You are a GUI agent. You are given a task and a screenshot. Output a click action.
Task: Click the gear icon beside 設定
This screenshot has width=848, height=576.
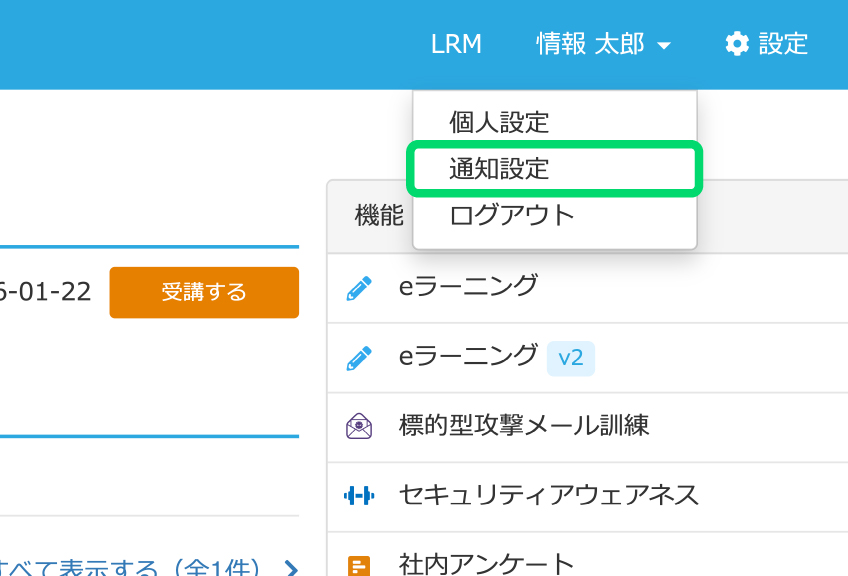[737, 44]
